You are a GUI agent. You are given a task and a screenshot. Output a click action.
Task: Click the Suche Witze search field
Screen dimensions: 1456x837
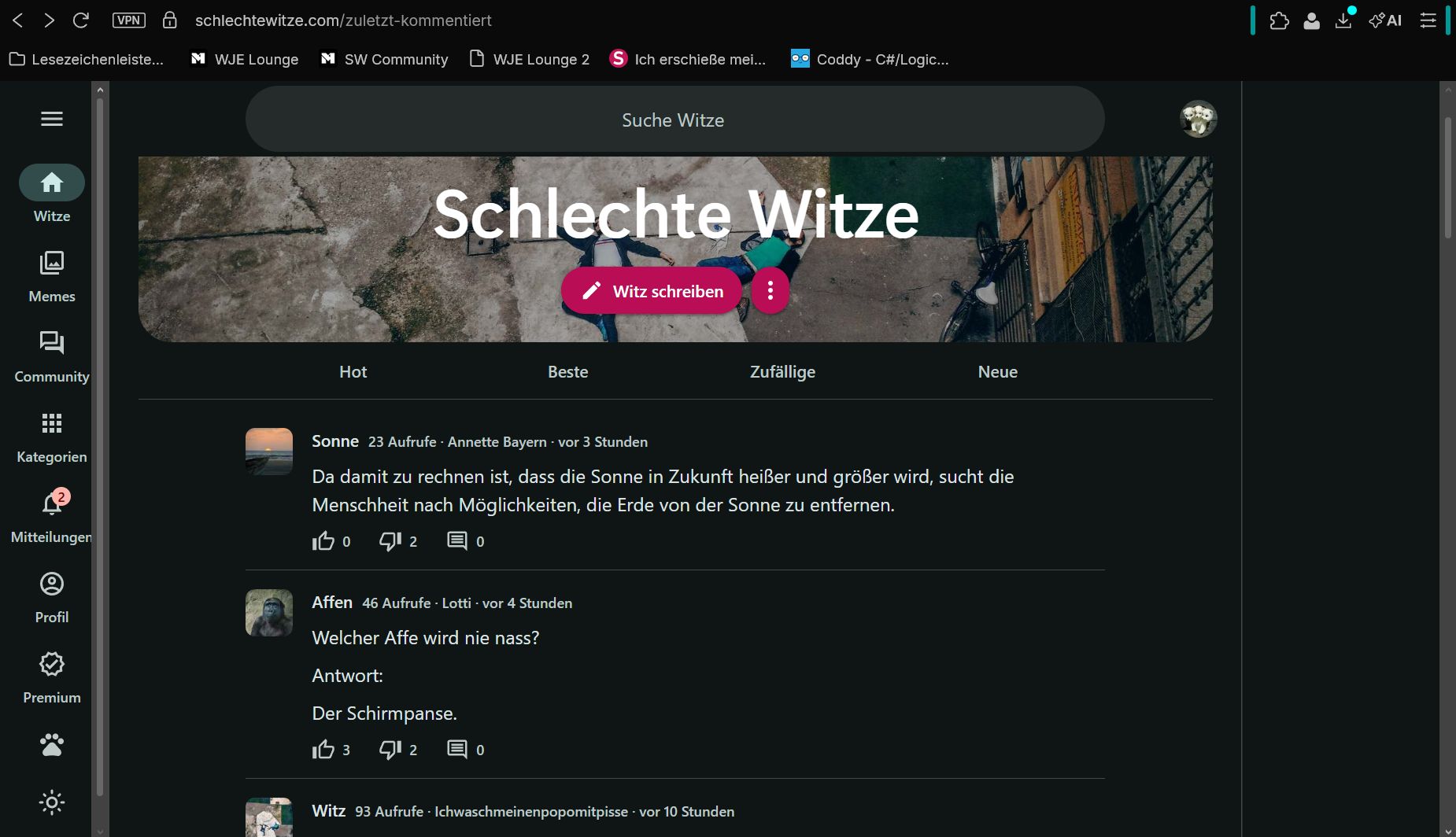tap(675, 120)
